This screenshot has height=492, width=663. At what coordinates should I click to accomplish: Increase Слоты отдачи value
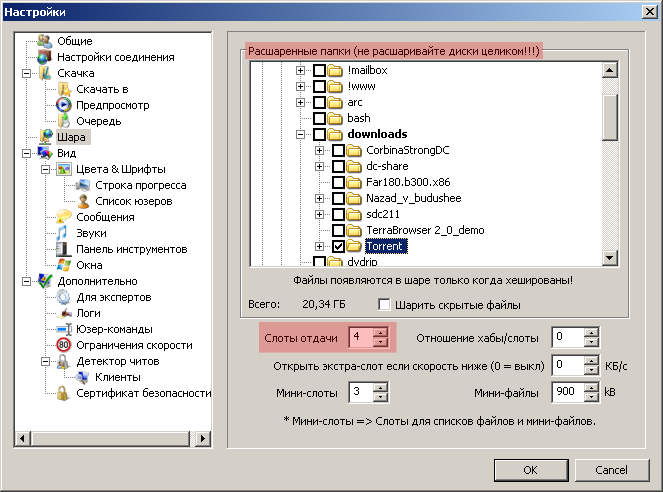380,333
